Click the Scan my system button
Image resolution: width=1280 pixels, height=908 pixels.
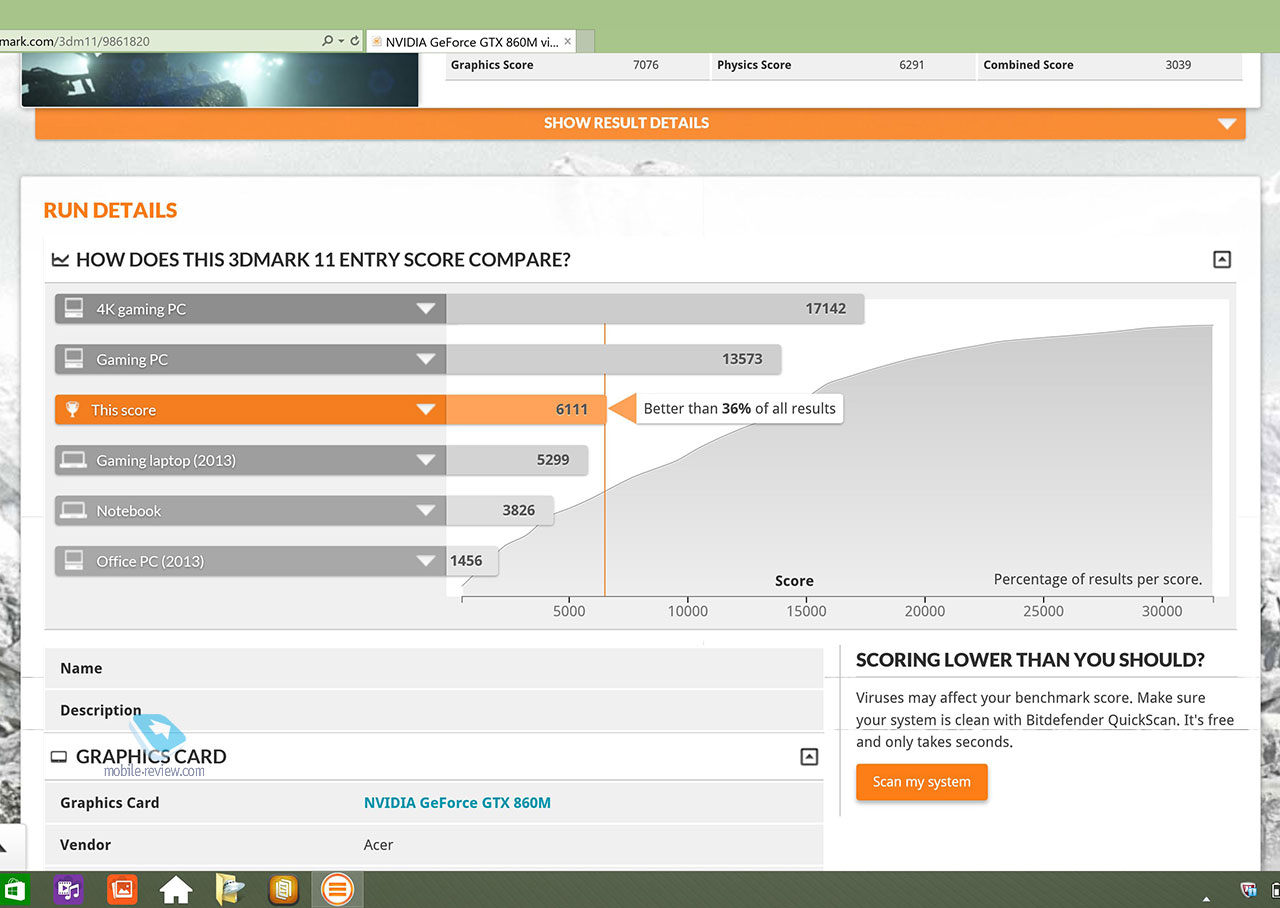922,782
